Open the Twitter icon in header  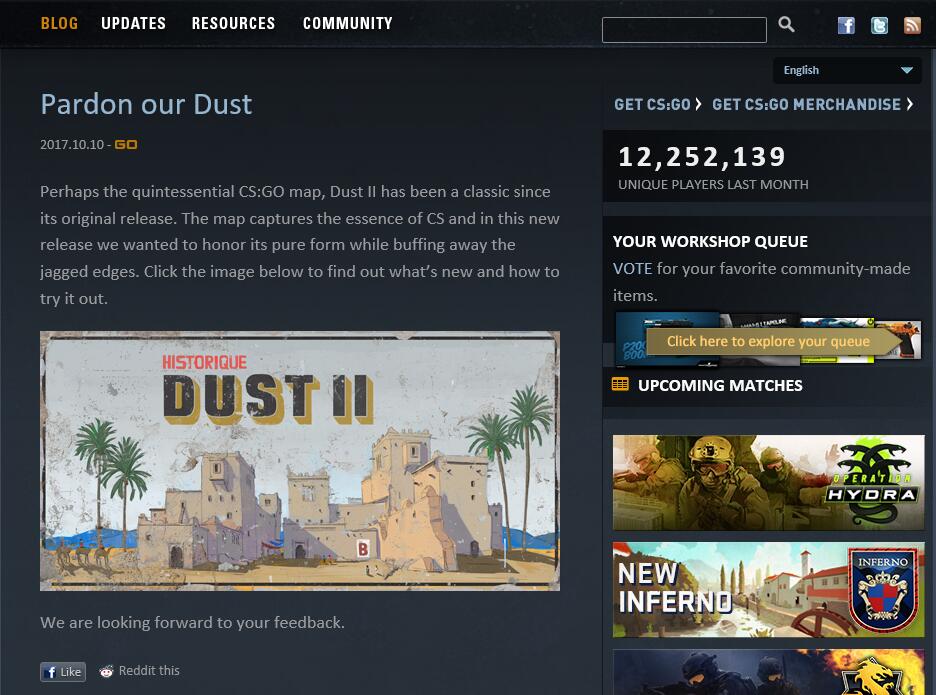coord(879,26)
